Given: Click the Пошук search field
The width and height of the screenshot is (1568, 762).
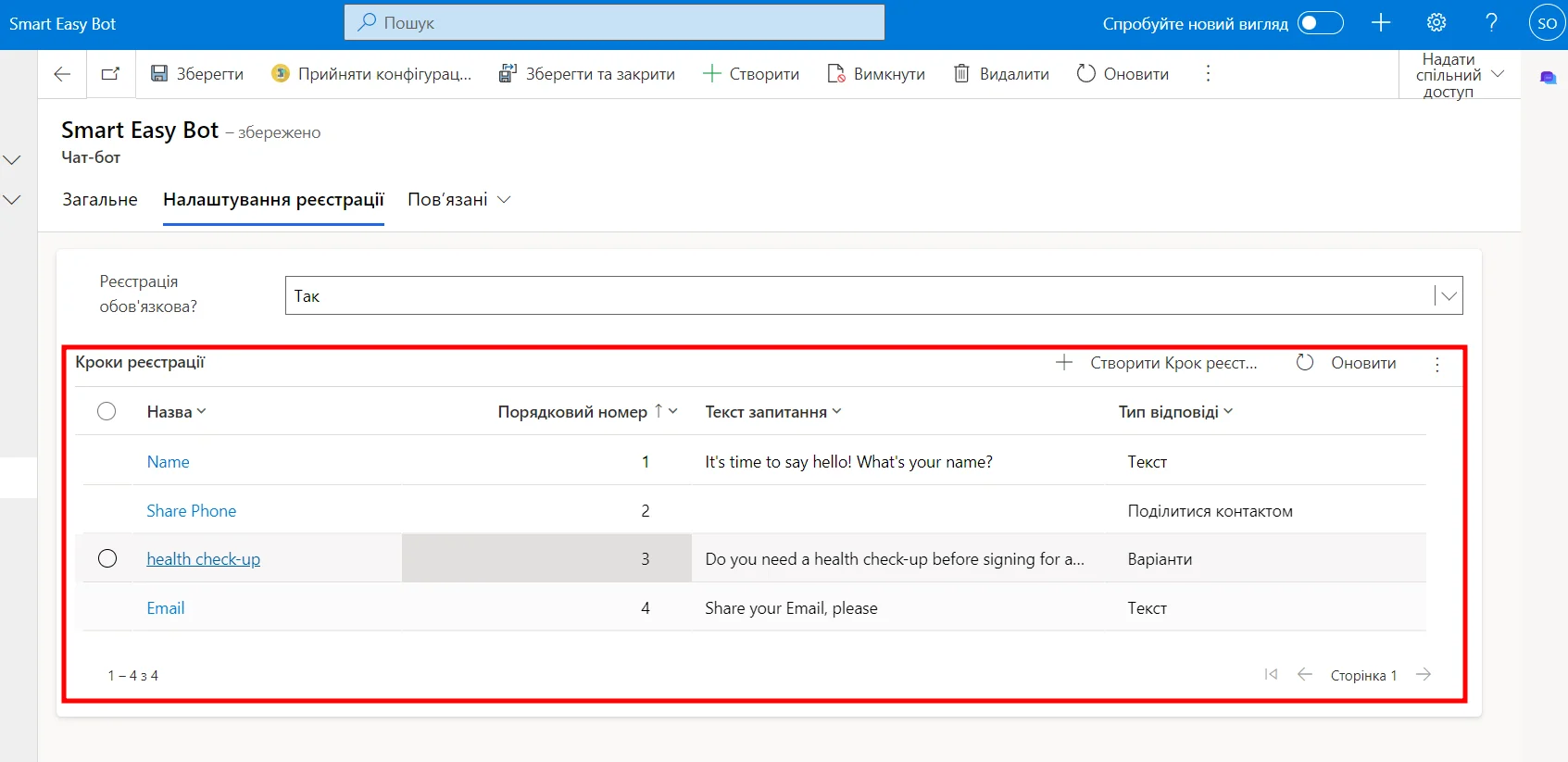Looking at the screenshot, I should pos(614,23).
